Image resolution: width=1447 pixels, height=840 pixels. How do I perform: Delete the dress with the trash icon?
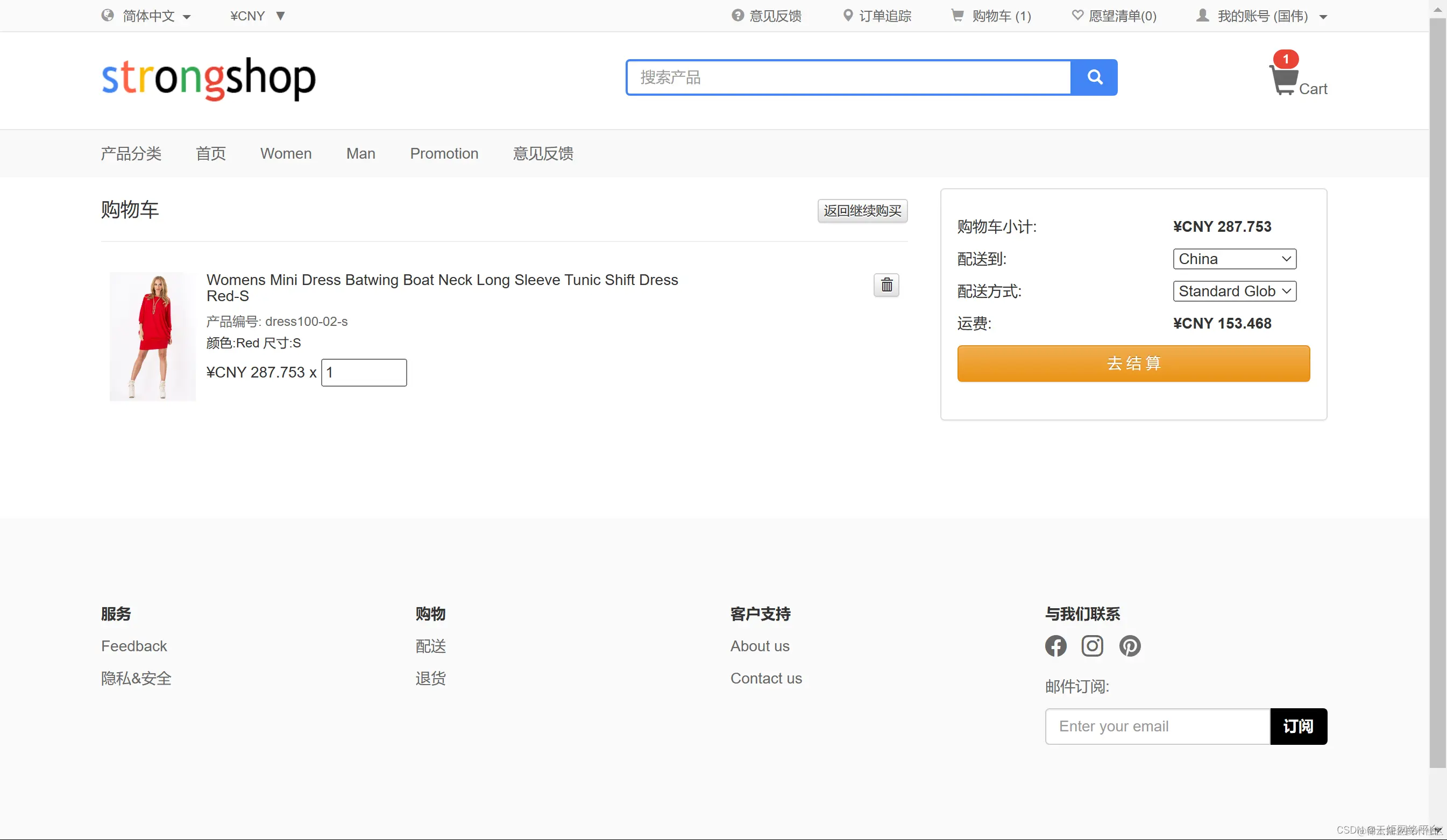[886, 285]
